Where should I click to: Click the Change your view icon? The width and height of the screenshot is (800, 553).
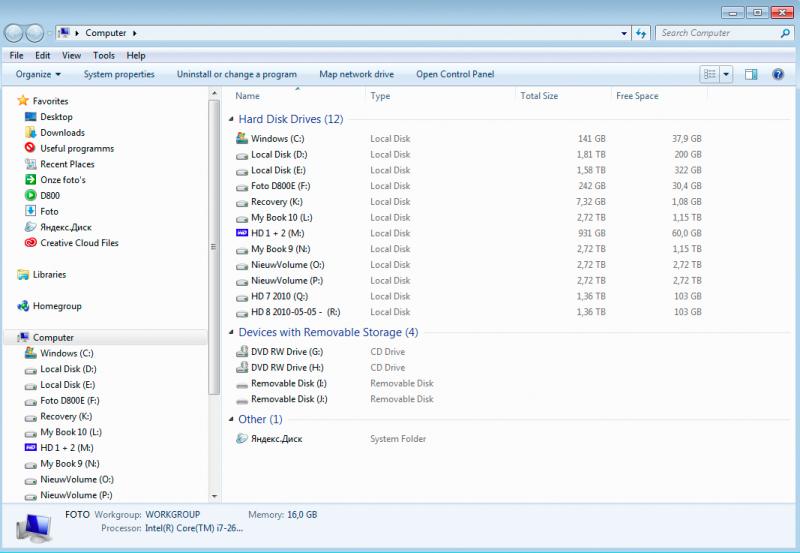709,74
